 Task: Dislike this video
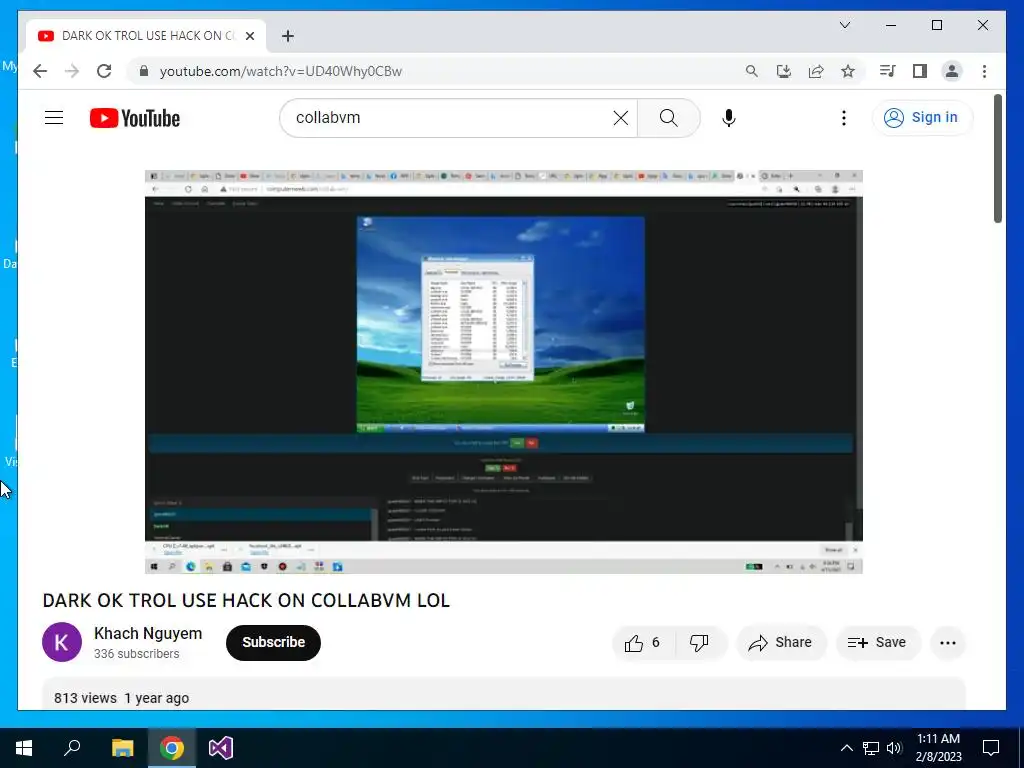point(700,643)
